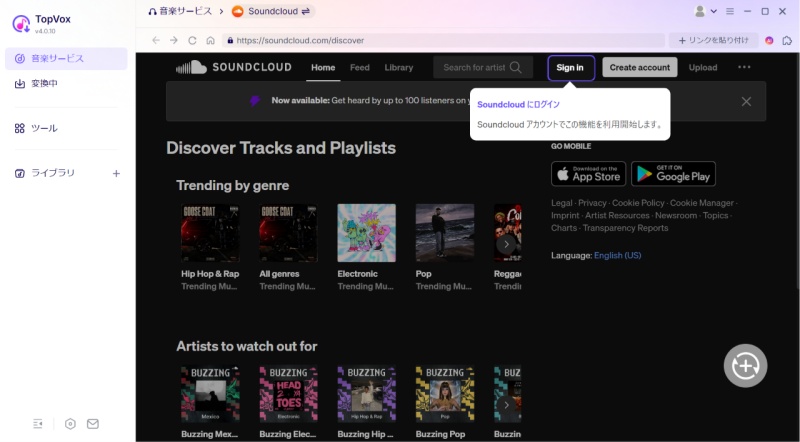Open the ツール sidebar item
The height and width of the screenshot is (442, 800).
click(x=66, y=128)
